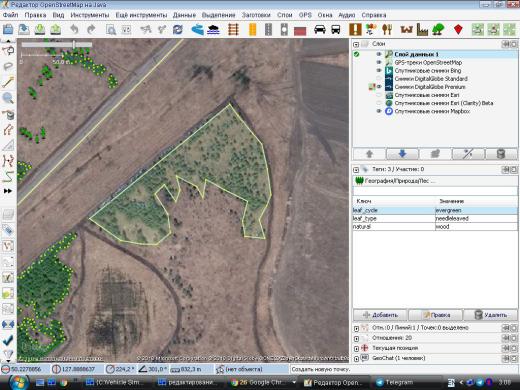Select the railway track preset icon
The width and height of the screenshot is (520, 390).
click(234, 30)
